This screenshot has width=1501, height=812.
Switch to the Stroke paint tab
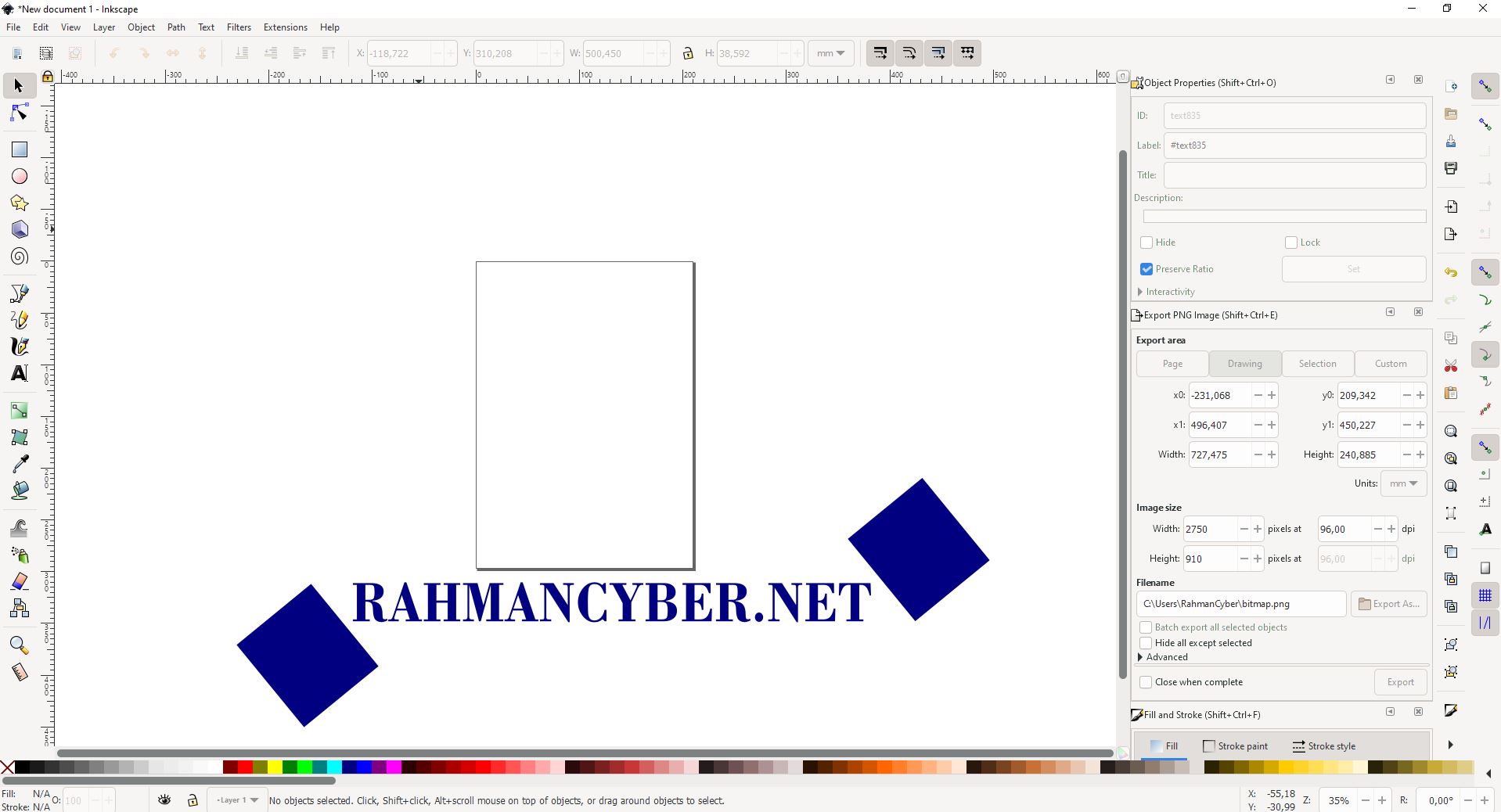click(x=1235, y=746)
